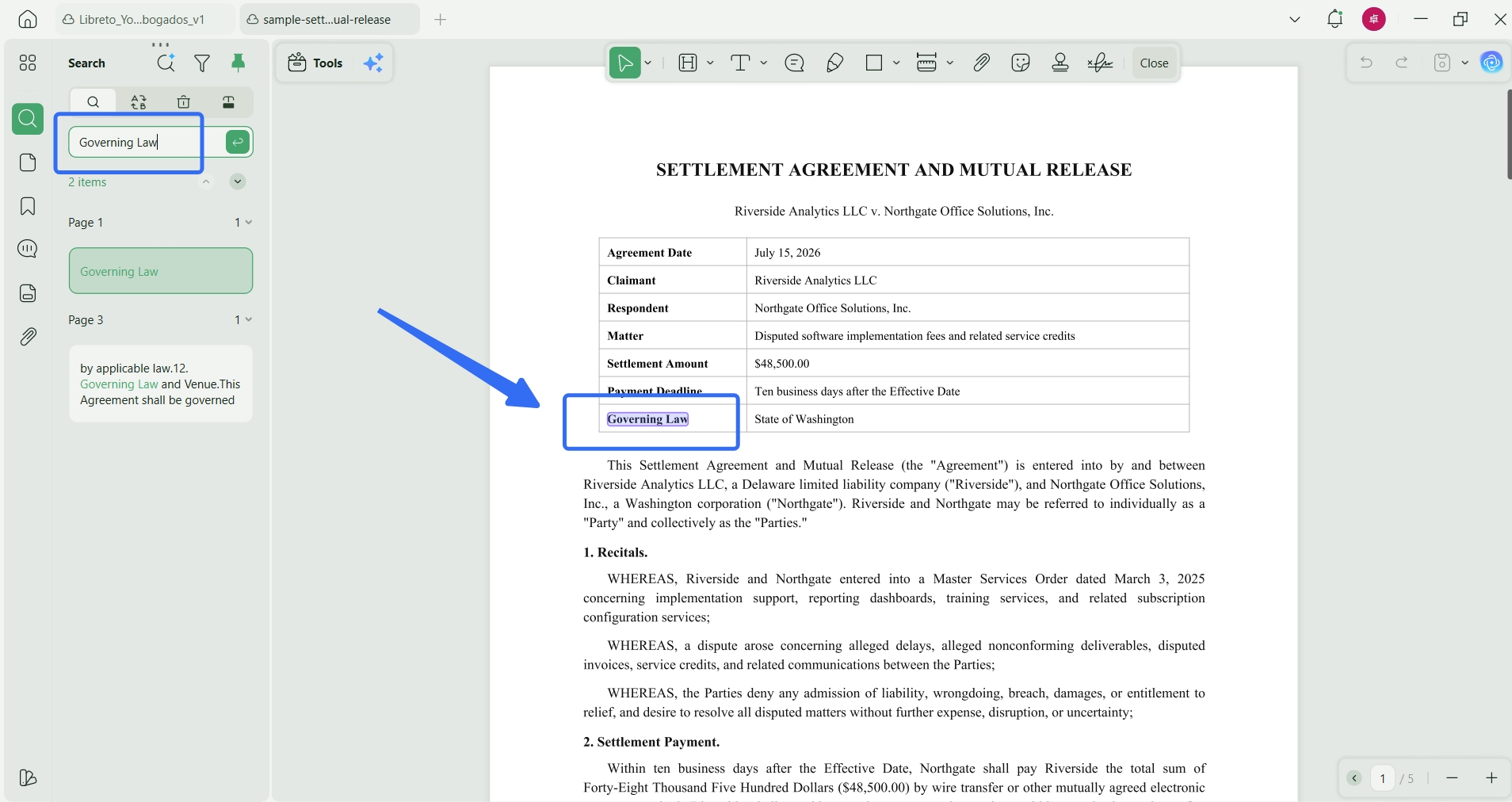
Task: Switch to the plain search tab
Action: pos(93,101)
